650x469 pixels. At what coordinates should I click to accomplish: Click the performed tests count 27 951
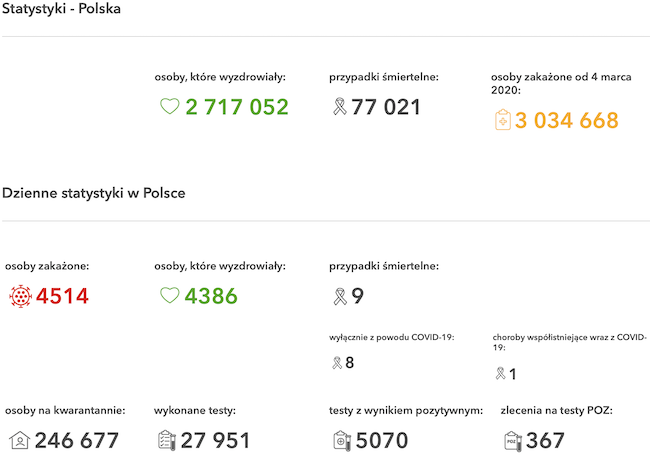pyautogui.click(x=217, y=440)
